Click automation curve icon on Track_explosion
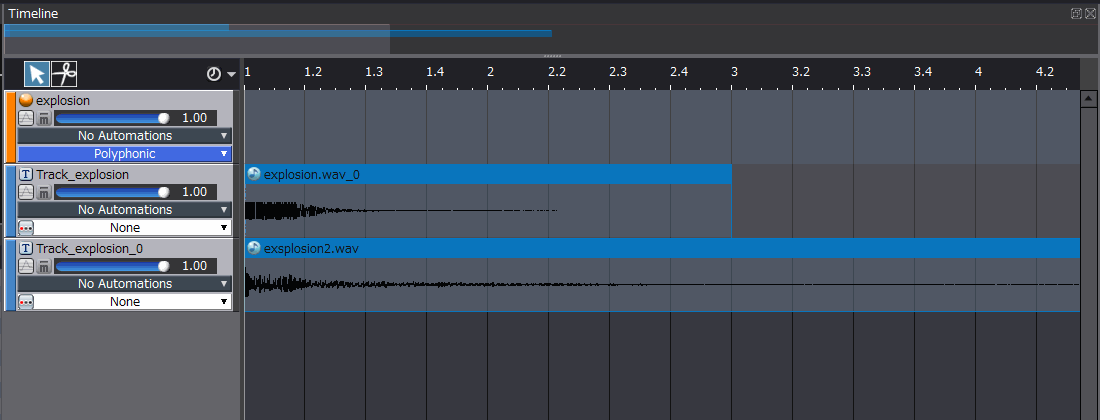 click(x=26, y=192)
